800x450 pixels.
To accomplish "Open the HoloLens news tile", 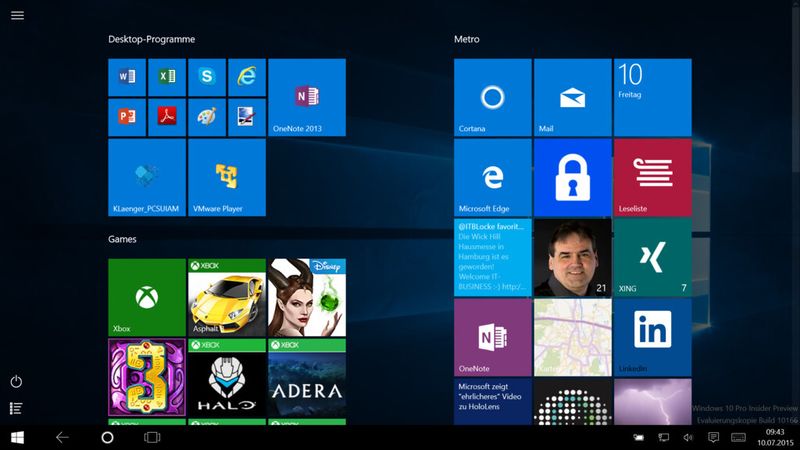I will (493, 402).
